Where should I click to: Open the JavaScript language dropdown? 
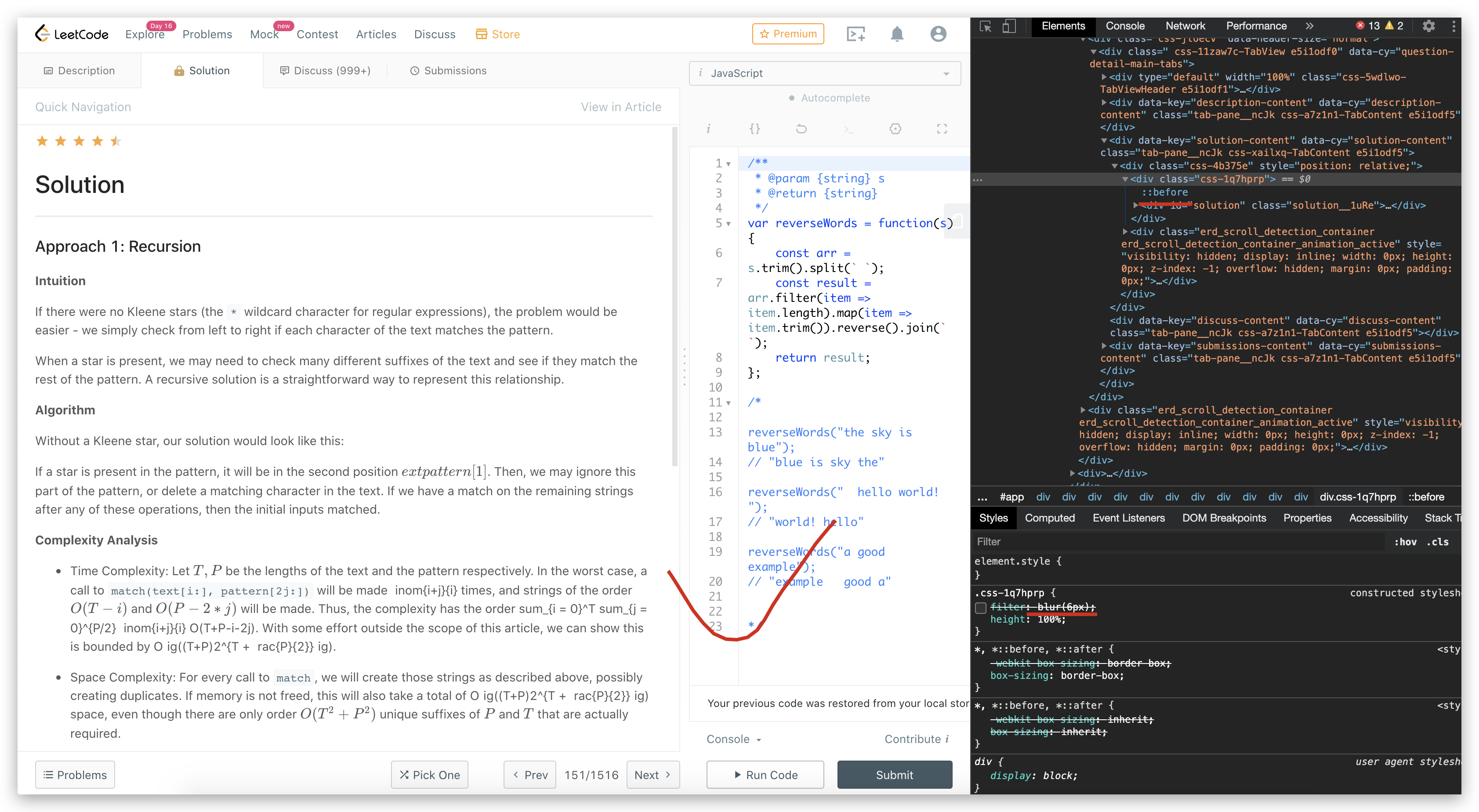(824, 73)
